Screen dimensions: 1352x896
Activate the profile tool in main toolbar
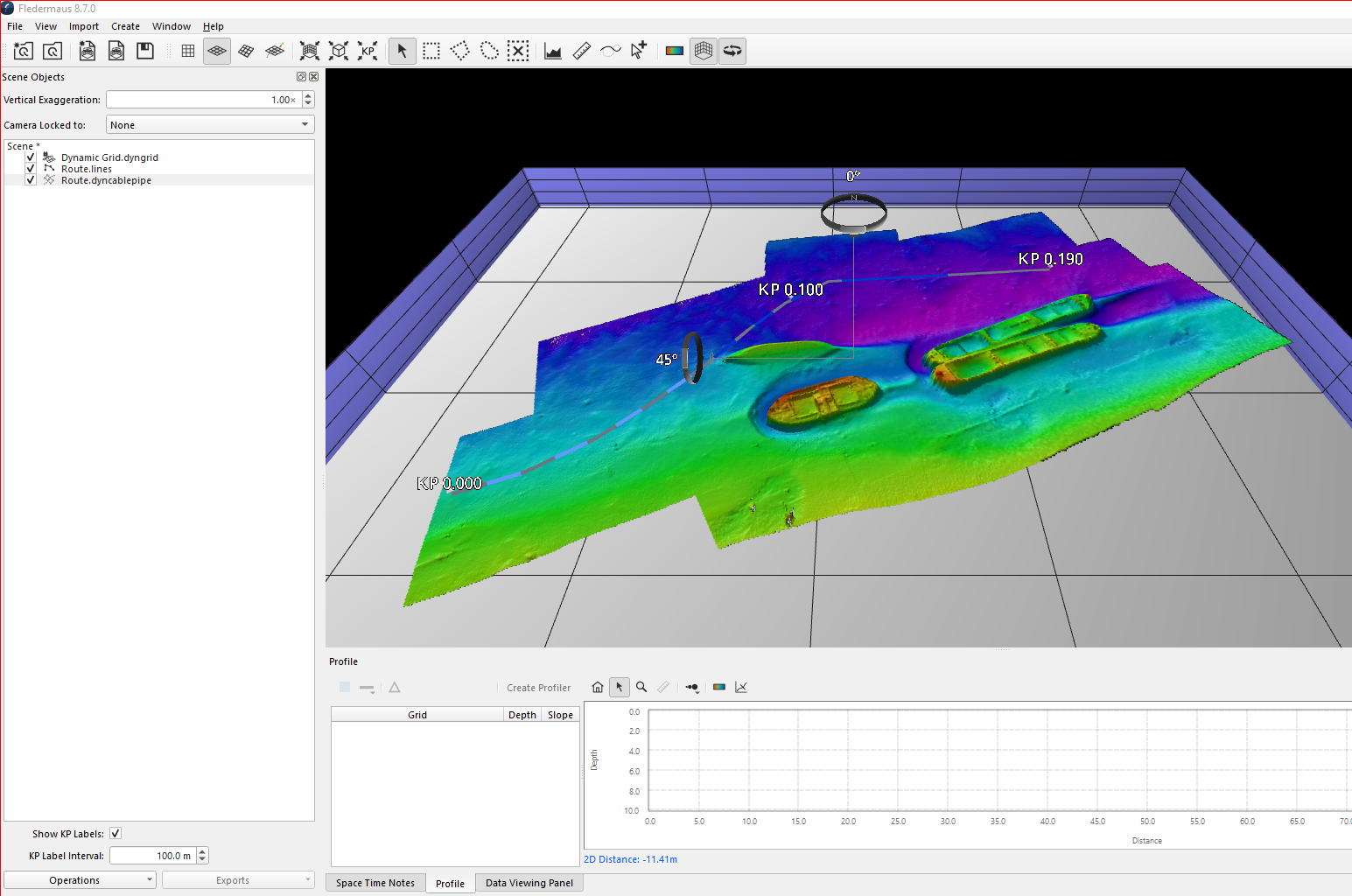pyautogui.click(x=553, y=51)
